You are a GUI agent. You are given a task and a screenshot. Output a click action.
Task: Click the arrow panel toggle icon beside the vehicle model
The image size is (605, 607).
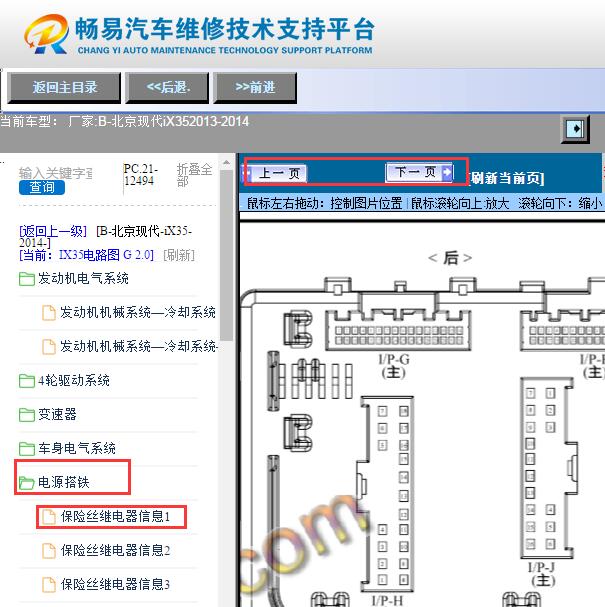tap(576, 129)
